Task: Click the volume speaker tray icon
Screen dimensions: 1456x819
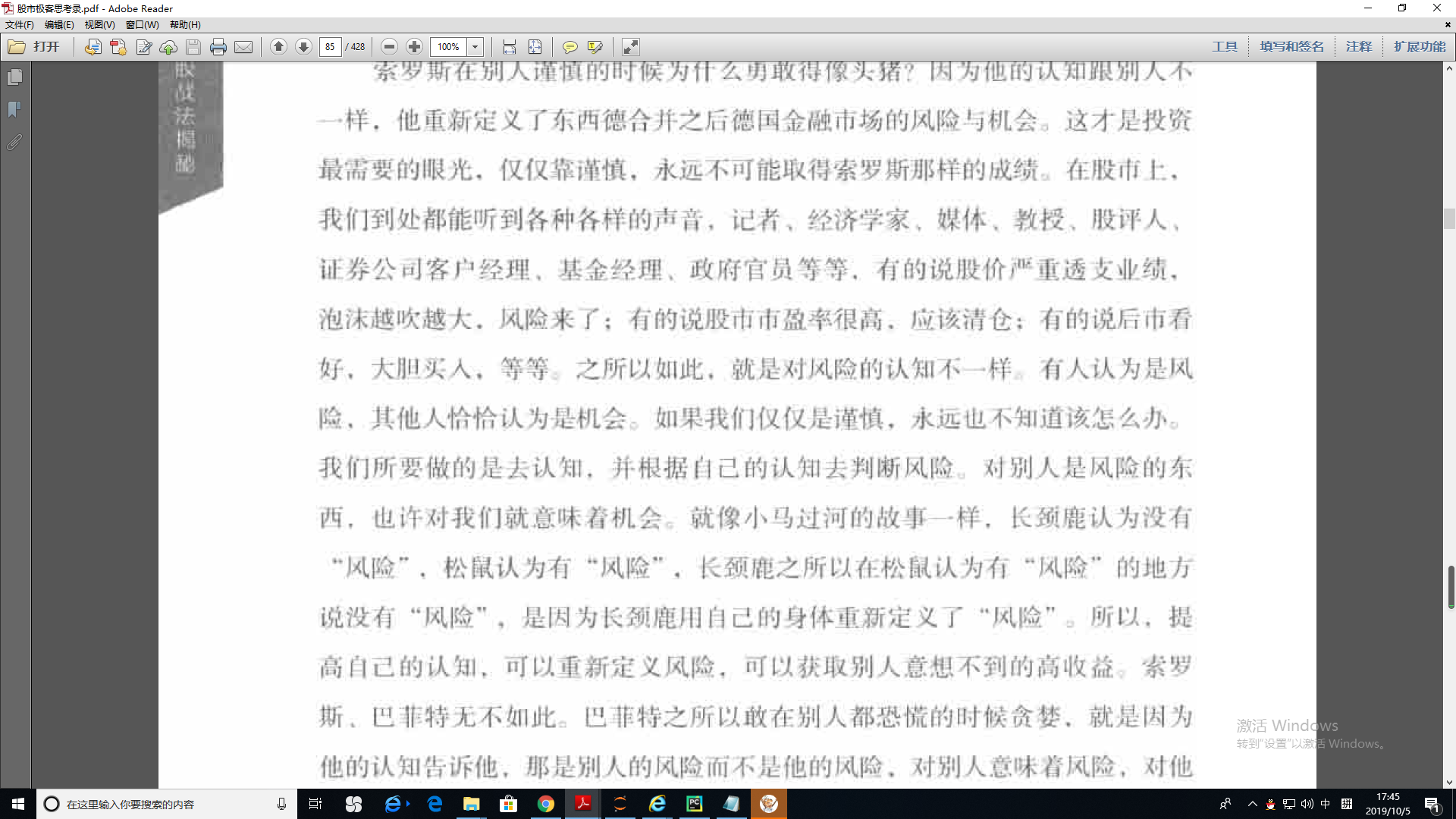Action: coord(1307,804)
